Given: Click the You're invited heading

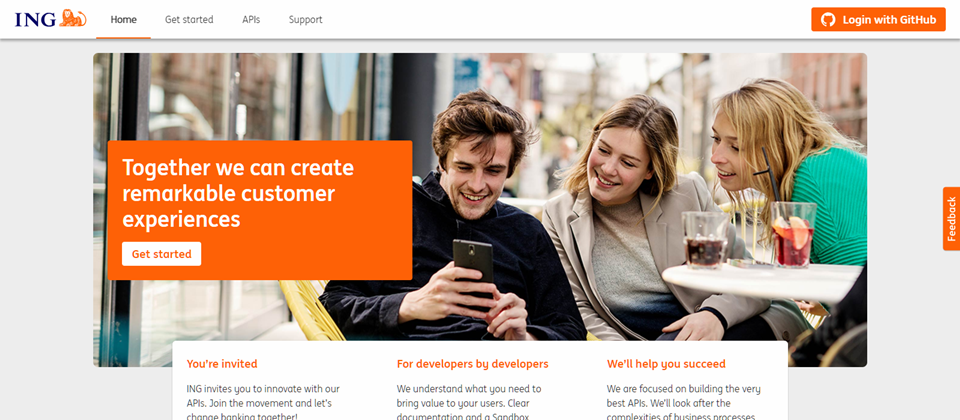Looking at the screenshot, I should pyautogui.click(x=222, y=364).
